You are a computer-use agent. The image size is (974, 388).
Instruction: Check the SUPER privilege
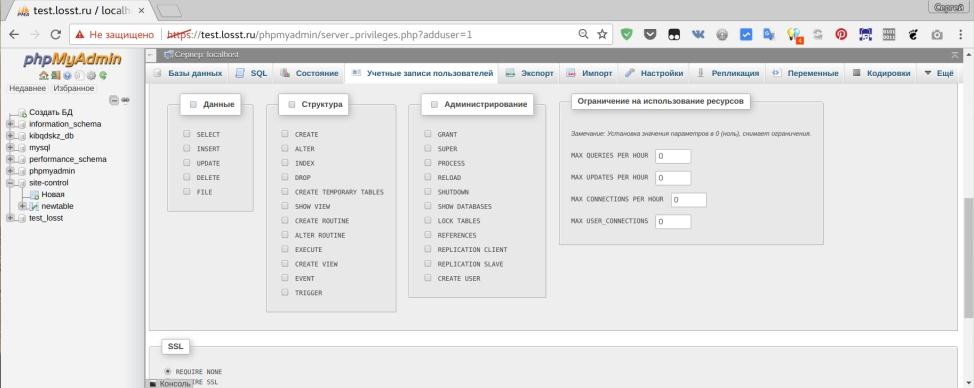(x=427, y=148)
